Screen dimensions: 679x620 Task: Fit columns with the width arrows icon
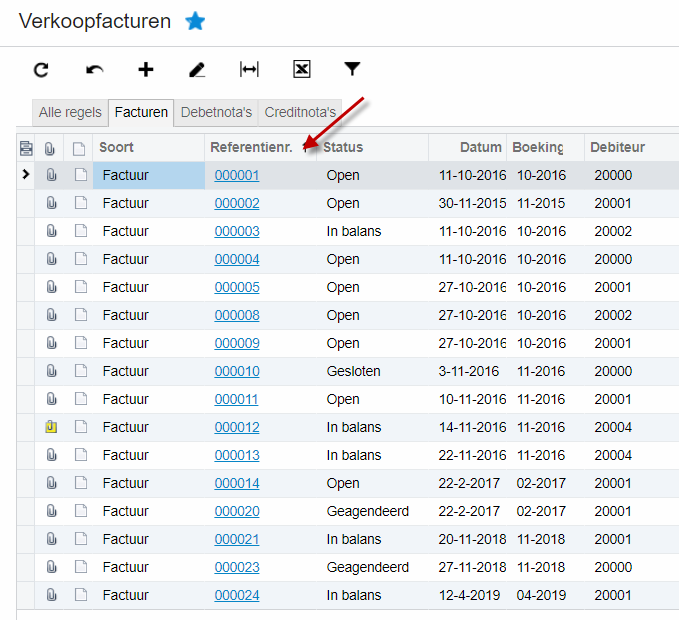249,69
